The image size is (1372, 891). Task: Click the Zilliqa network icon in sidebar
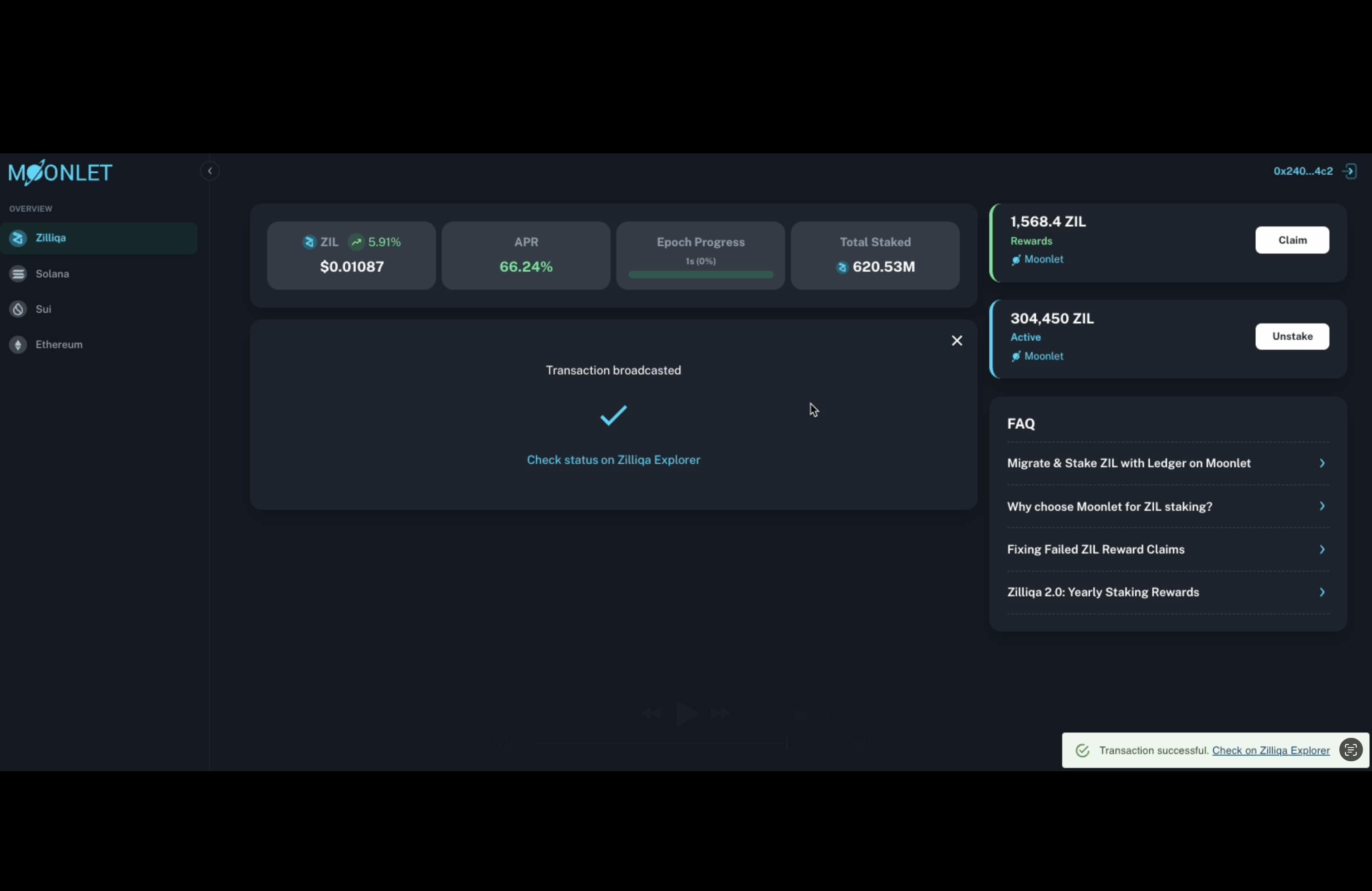[x=18, y=238]
